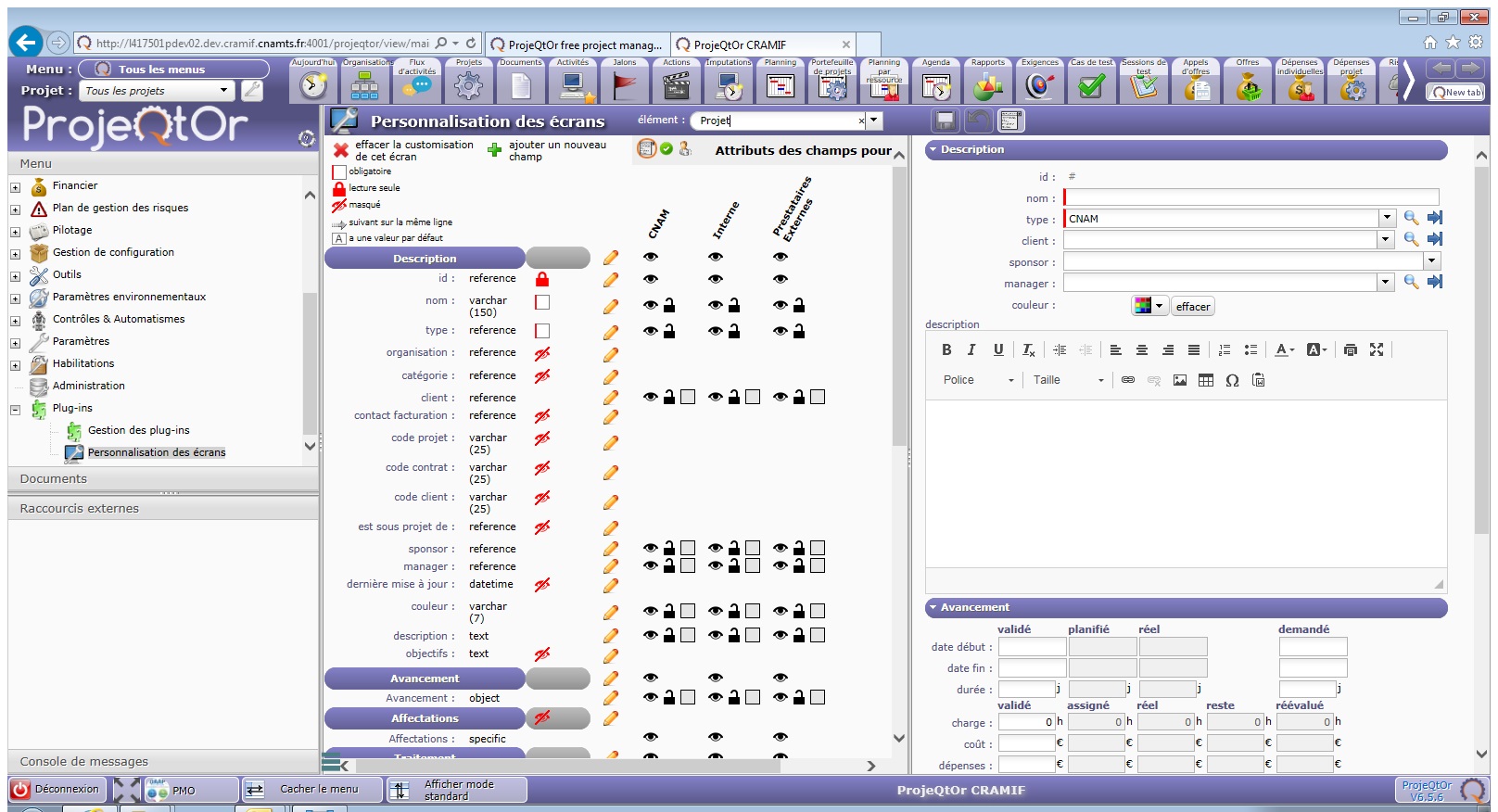Toggle the obligatoire checkbox on the type row
This screenshot has width=1498, height=812.
coord(542,331)
